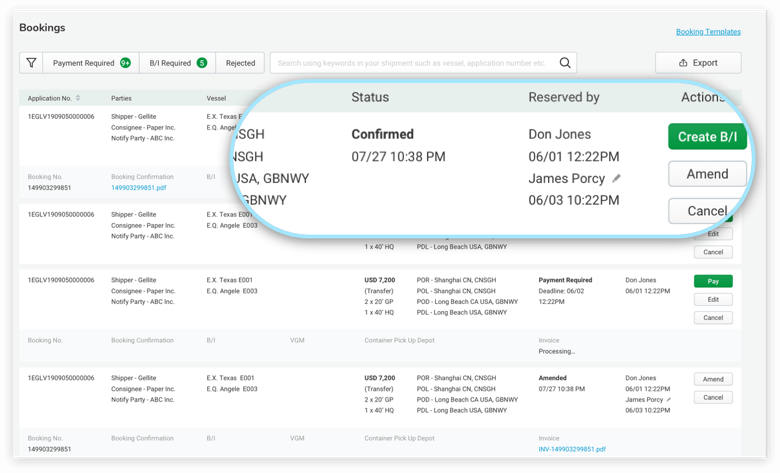Screen dimensions: 780x473
Task: Click the large Cancel button in callout
Action: (707, 210)
